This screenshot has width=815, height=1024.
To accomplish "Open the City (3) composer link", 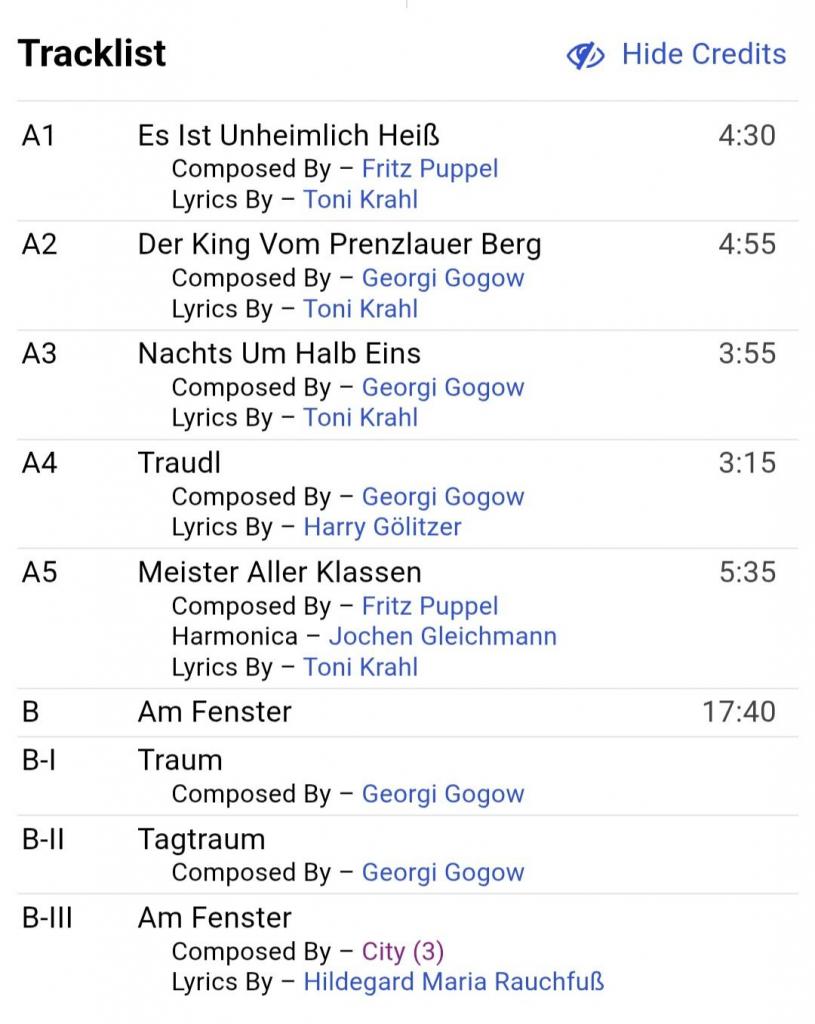I will click(x=402, y=951).
